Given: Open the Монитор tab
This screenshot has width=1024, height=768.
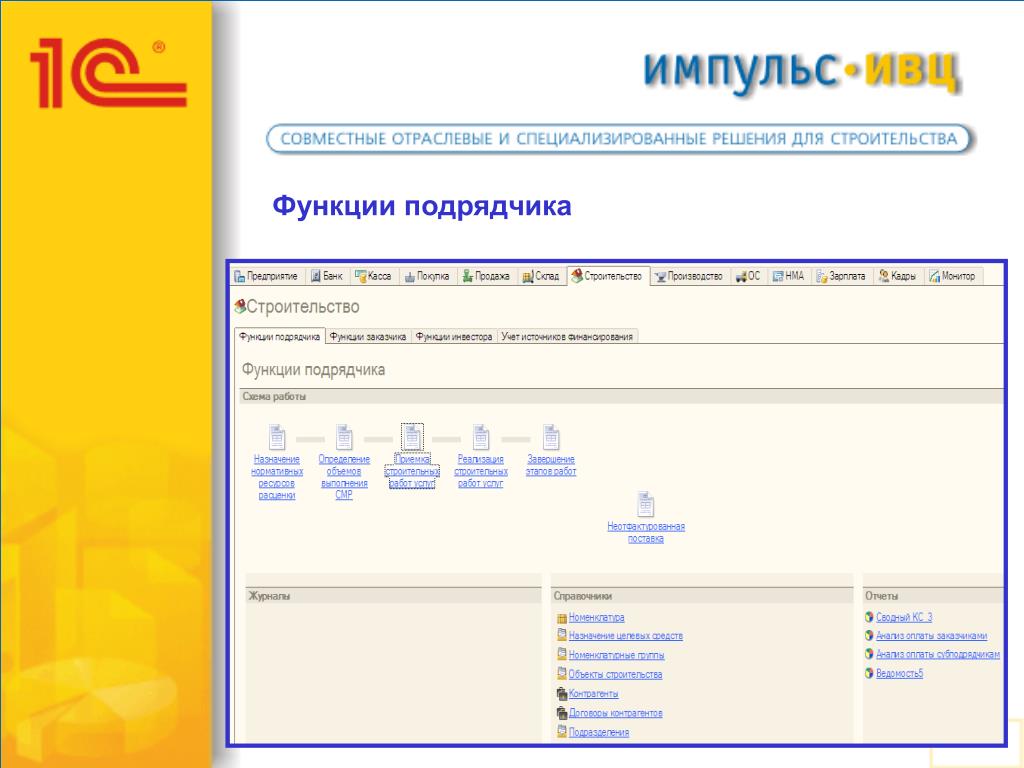Looking at the screenshot, I should tap(953, 276).
